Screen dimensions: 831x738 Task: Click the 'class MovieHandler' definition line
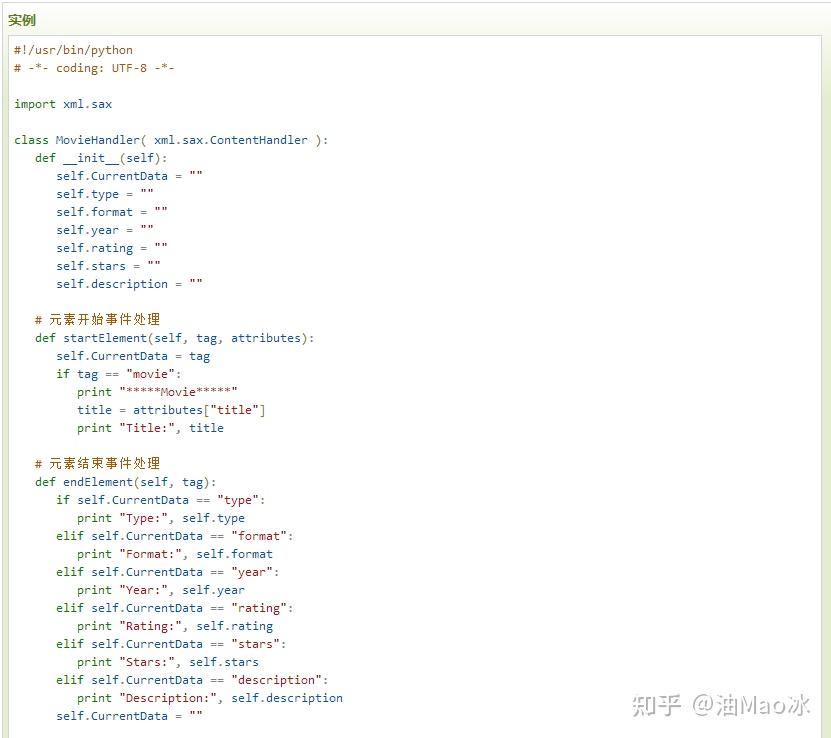pyautogui.click(x=171, y=140)
